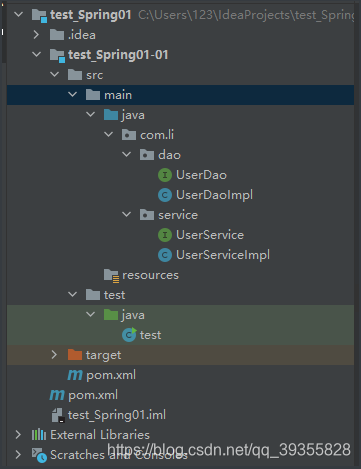Image resolution: width=361 pixels, height=469 pixels.
Task: Open the project-level pom.xml file
Action: point(93,395)
